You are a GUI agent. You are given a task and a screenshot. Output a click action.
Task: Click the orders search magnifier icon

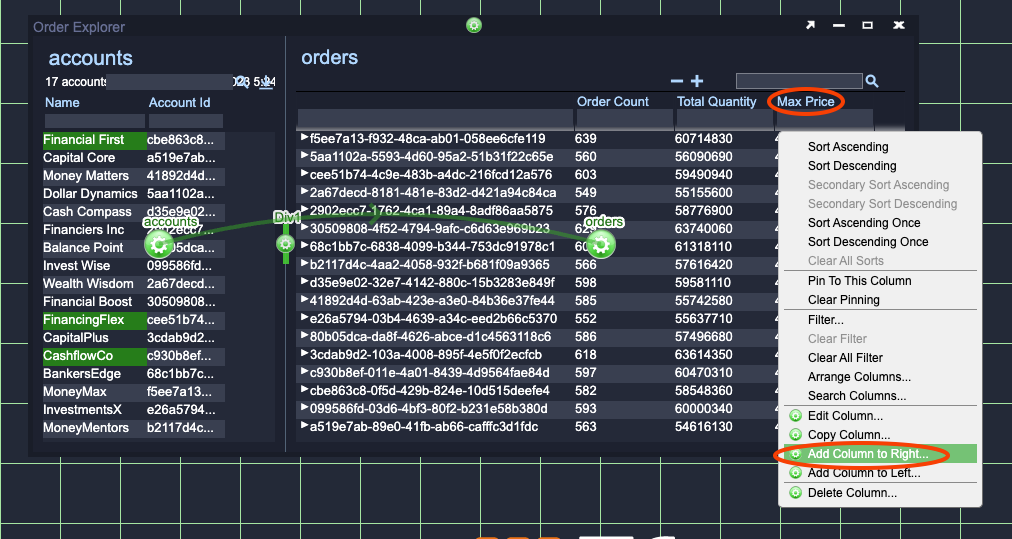(872, 81)
